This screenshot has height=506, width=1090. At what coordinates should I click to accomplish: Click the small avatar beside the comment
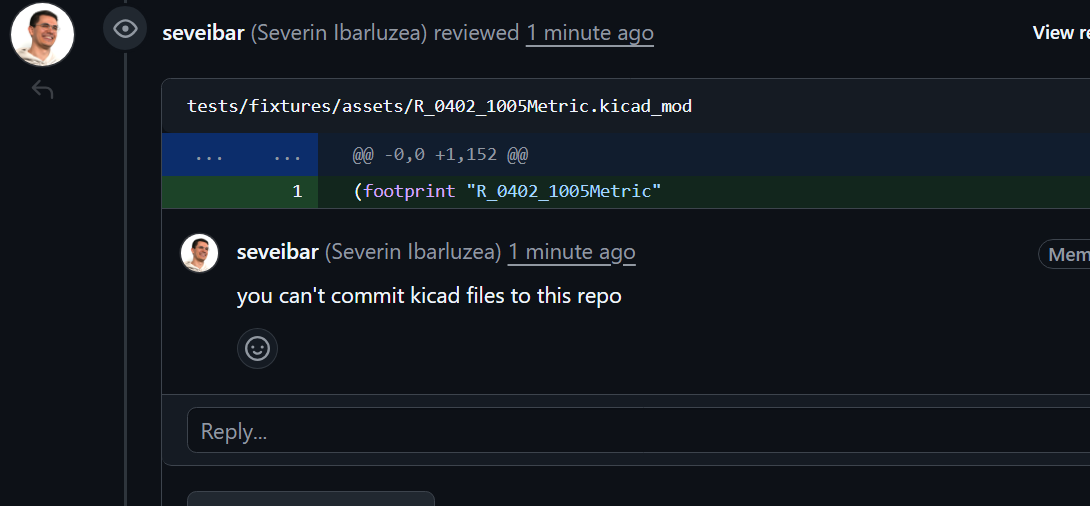pyautogui.click(x=199, y=253)
